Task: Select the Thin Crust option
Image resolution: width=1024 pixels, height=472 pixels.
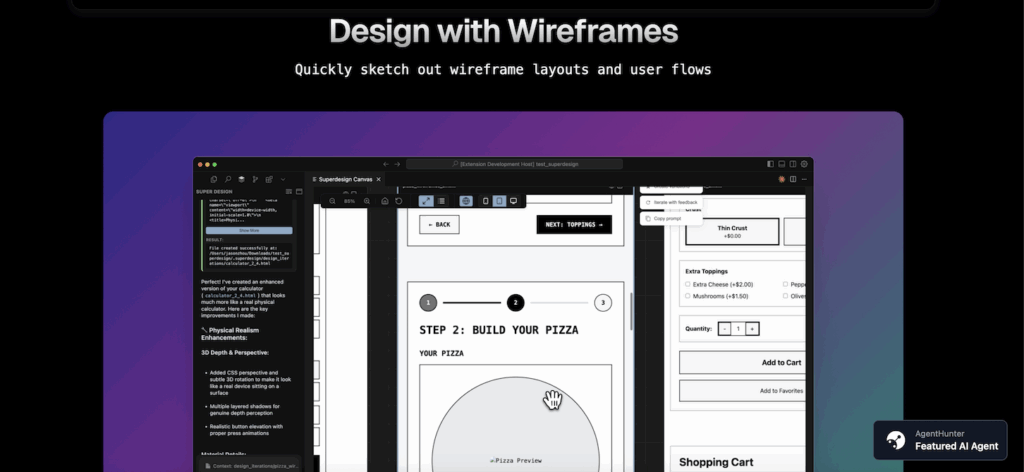Action: (x=731, y=232)
